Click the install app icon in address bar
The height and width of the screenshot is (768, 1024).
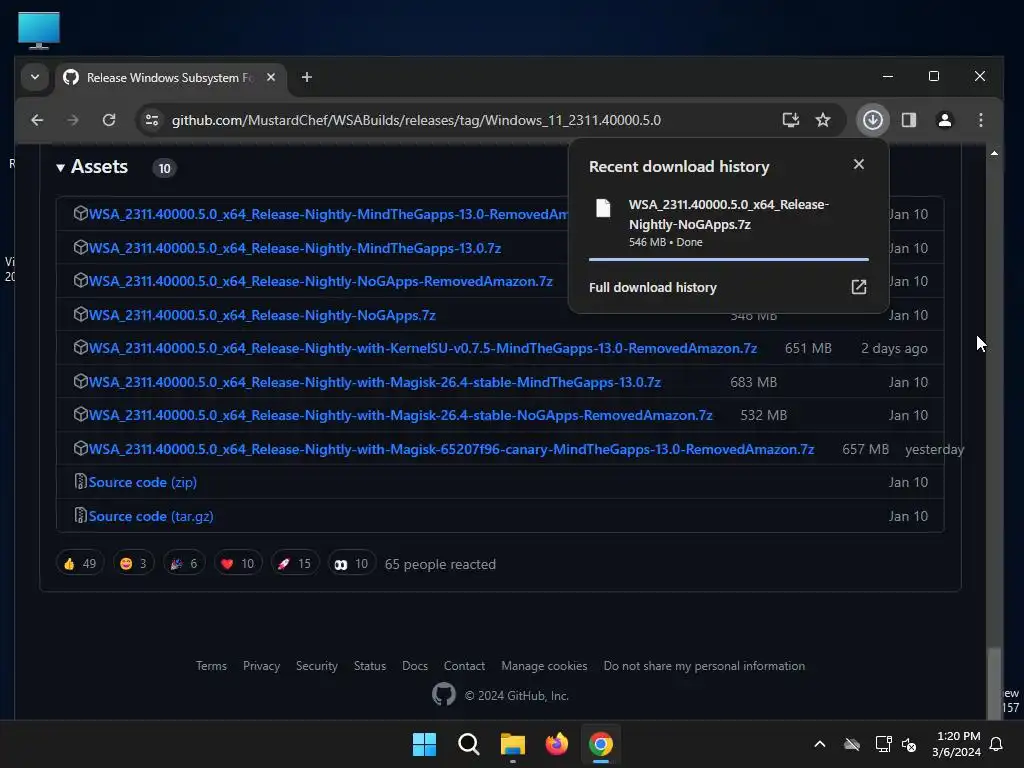790,120
